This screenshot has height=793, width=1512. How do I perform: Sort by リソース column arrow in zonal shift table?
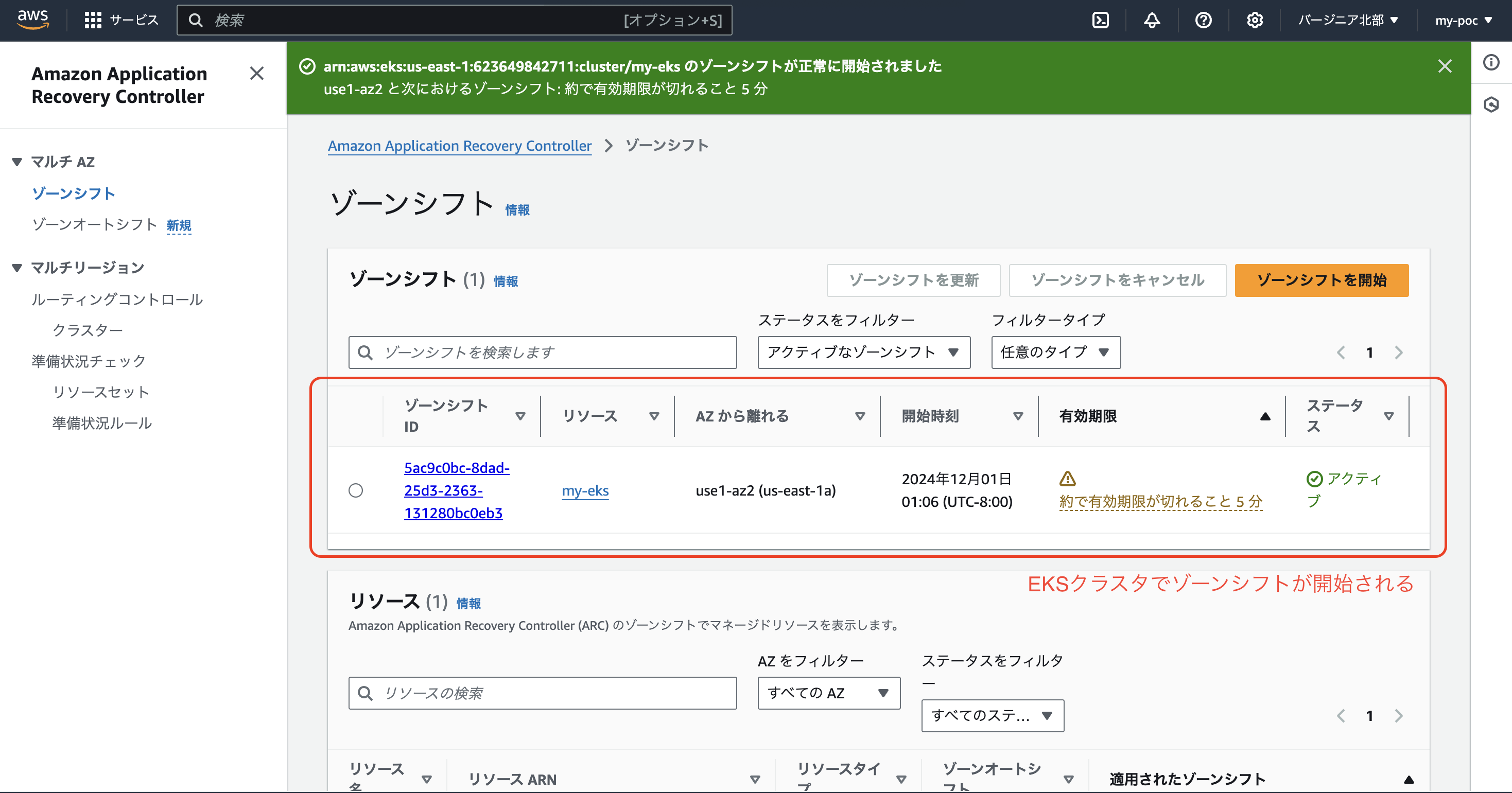(654, 416)
